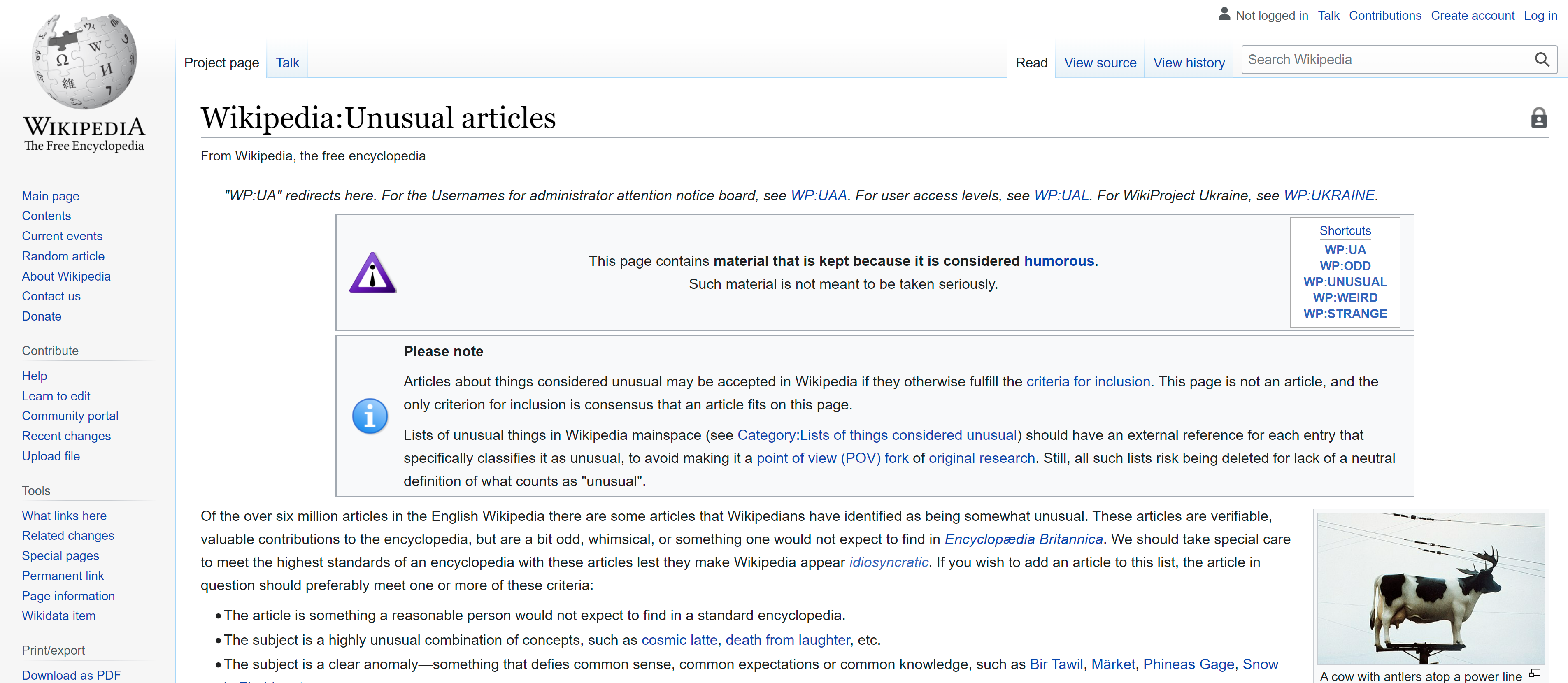The width and height of the screenshot is (1568, 683).
Task: Follow the WP:UKRAINE hatnote link
Action: (x=1329, y=195)
